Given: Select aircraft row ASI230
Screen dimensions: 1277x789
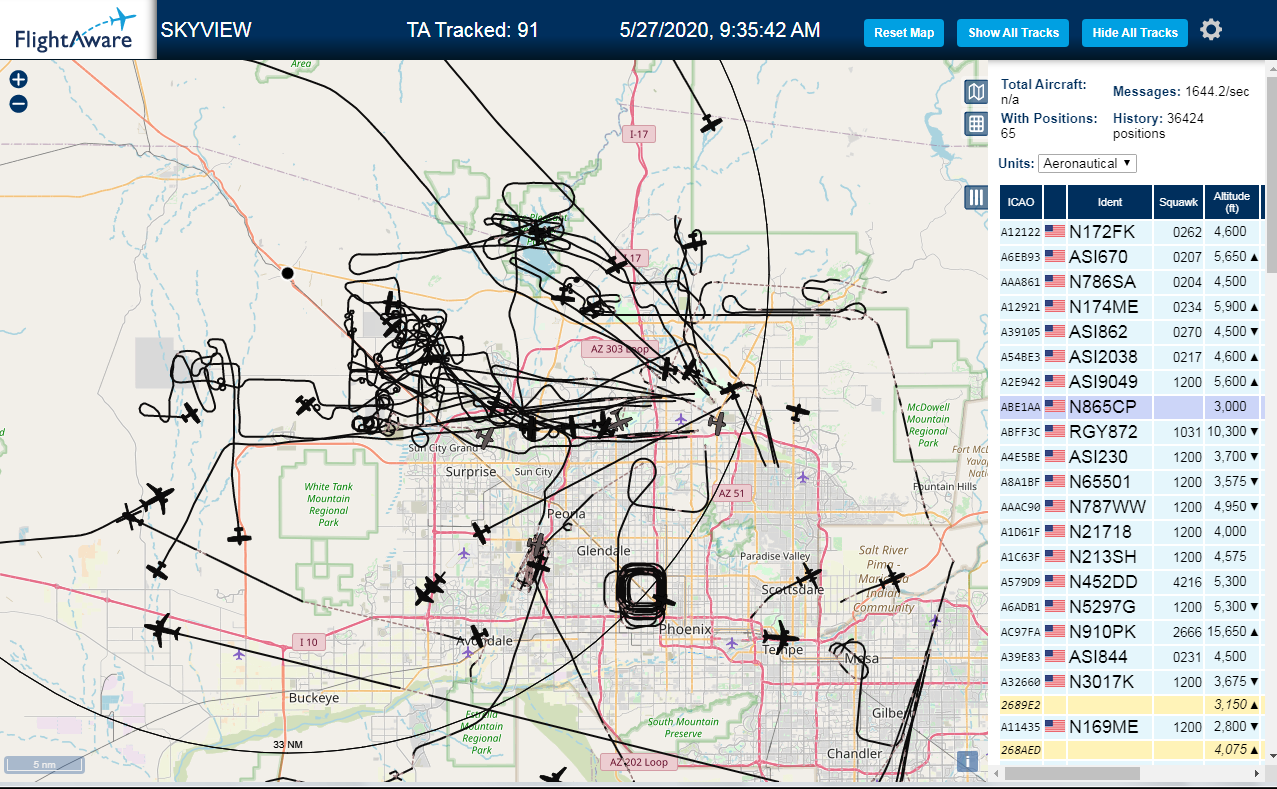Looking at the screenshot, I should [1130, 457].
